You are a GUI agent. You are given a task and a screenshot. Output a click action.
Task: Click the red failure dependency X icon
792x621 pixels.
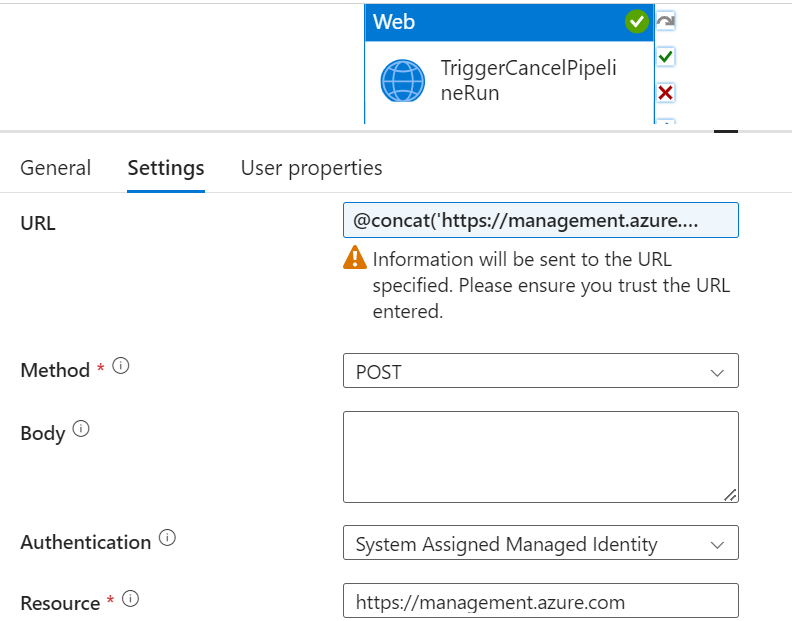pyautogui.click(x=666, y=92)
